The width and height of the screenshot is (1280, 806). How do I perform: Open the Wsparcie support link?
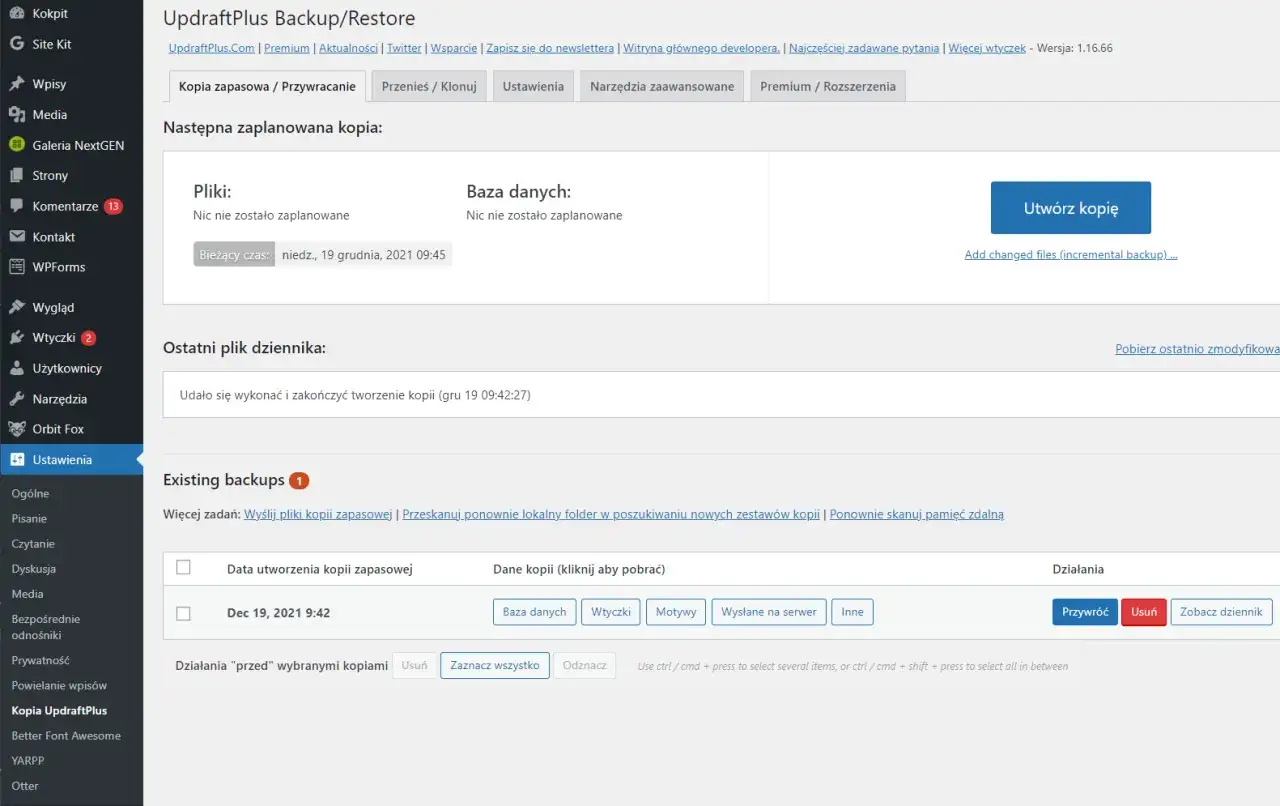tap(454, 48)
